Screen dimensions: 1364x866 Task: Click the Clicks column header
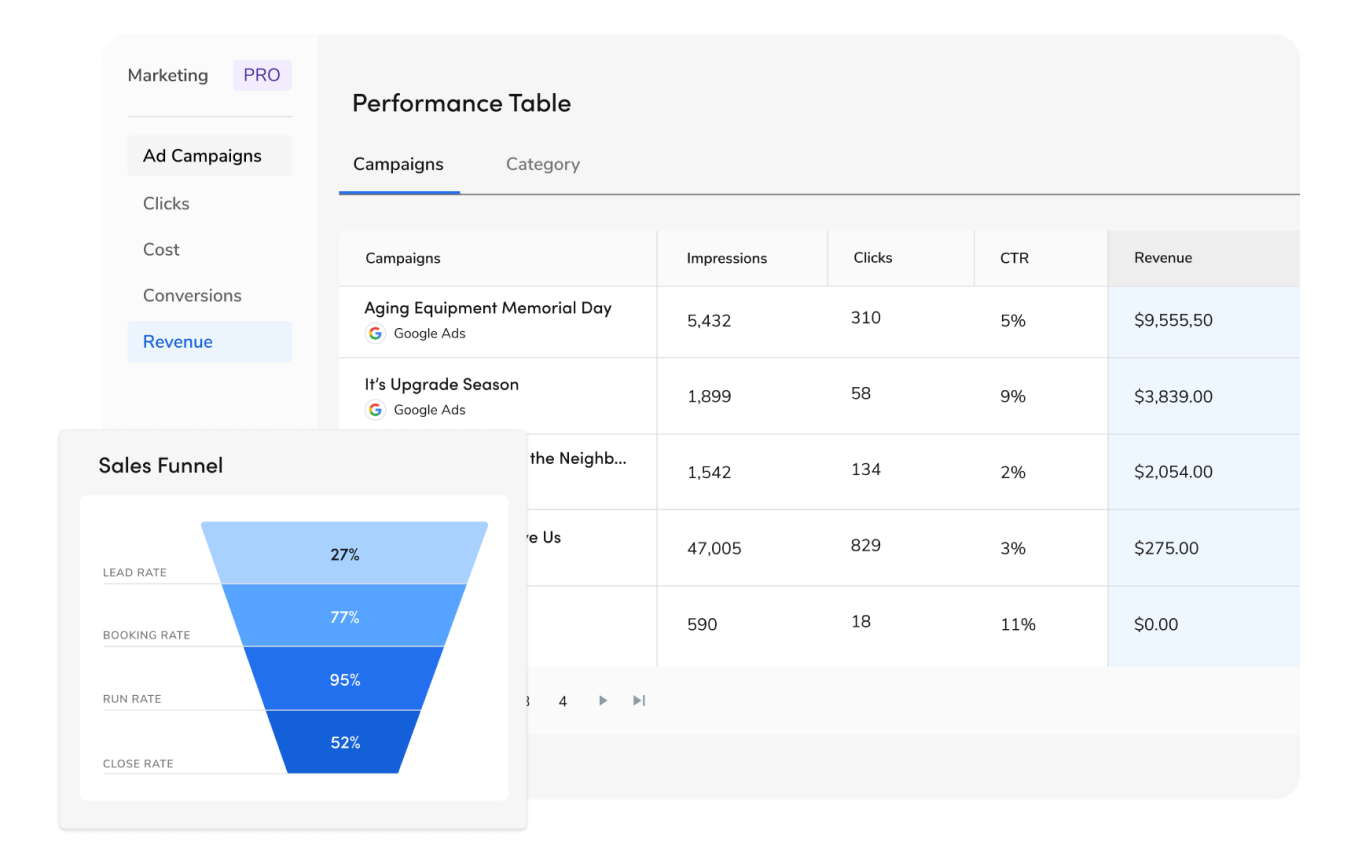click(x=872, y=258)
